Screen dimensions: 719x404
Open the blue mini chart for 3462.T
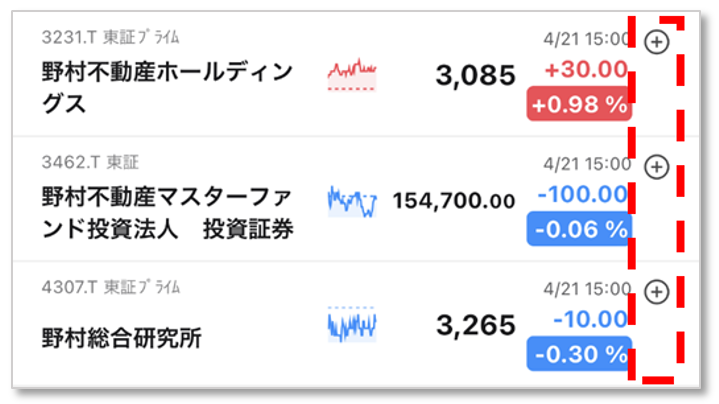(352, 201)
